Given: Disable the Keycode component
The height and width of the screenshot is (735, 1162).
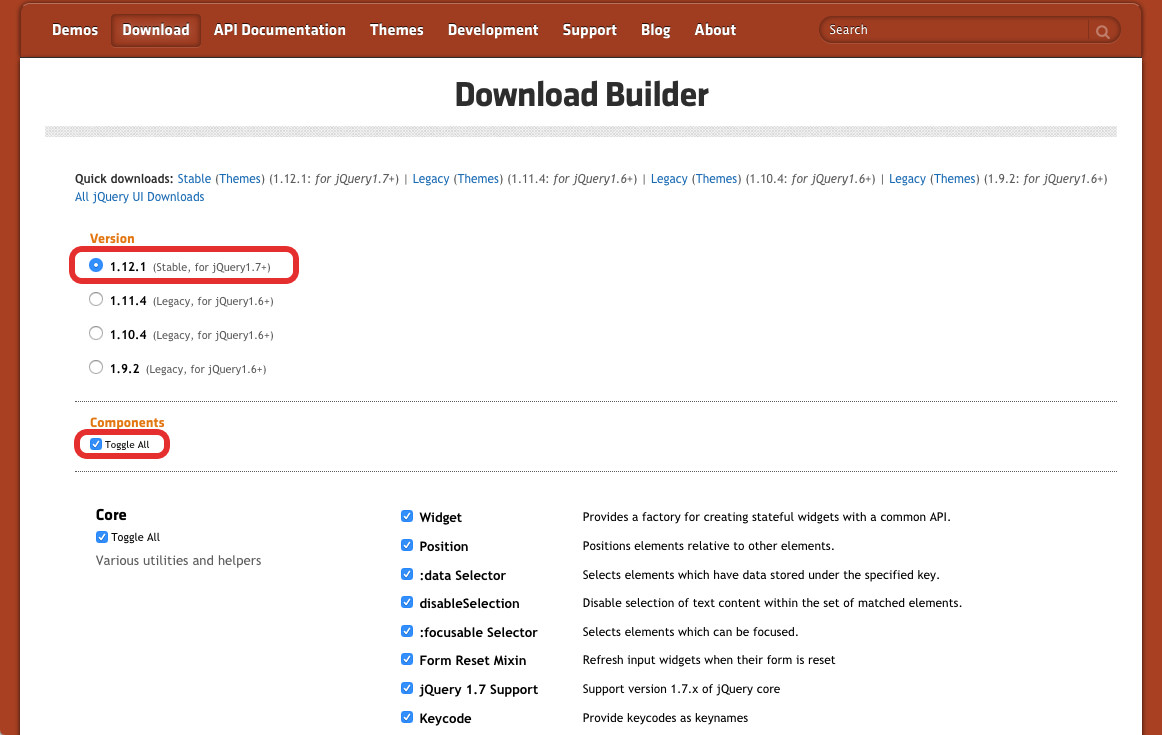Looking at the screenshot, I should (407, 717).
